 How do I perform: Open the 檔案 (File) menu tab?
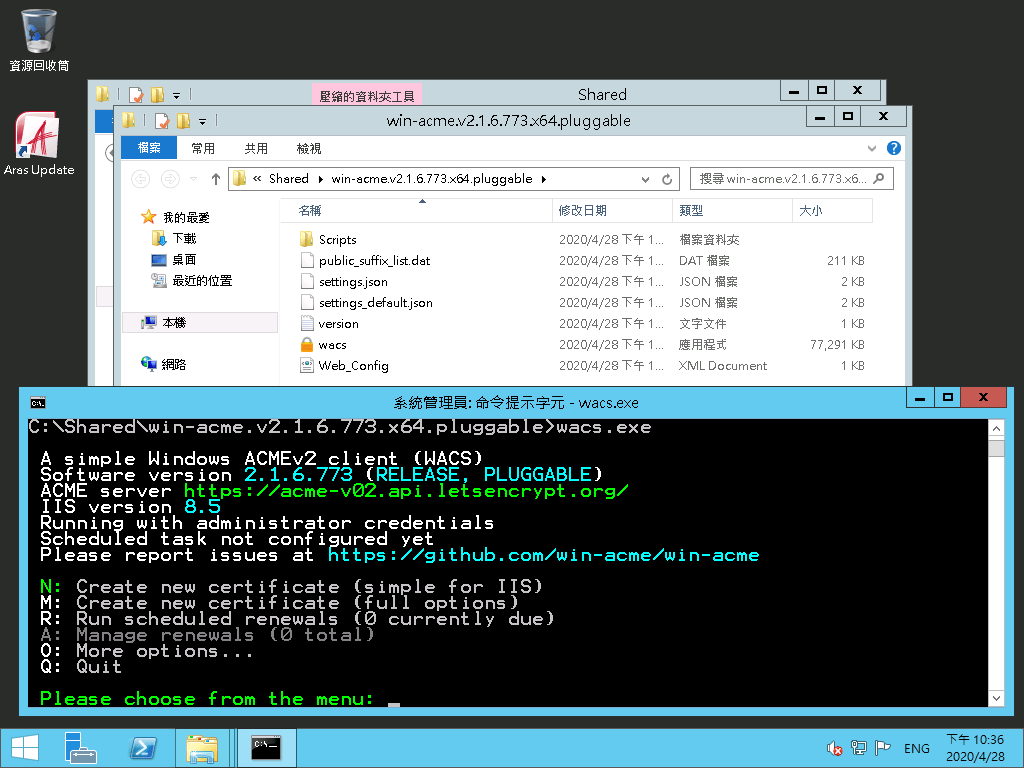coord(149,148)
